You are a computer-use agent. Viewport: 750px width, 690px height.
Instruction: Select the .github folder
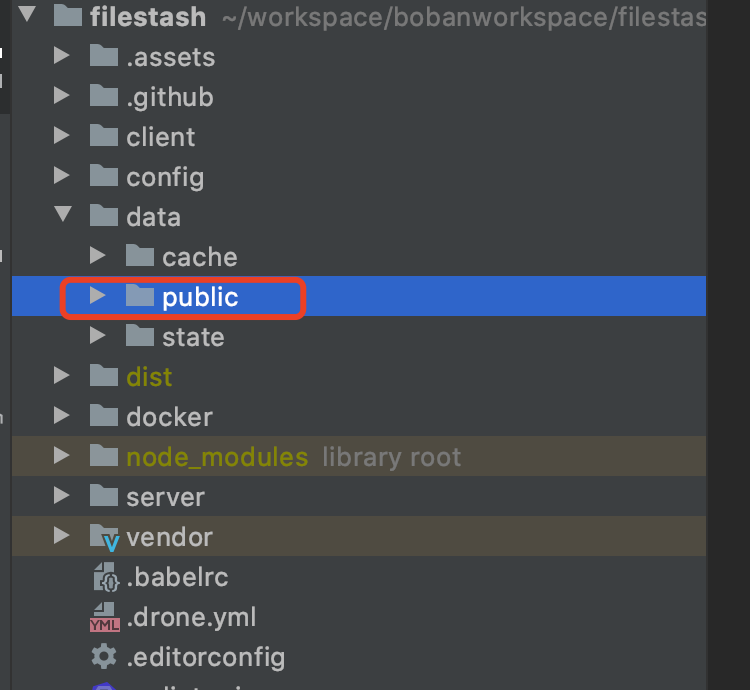[x=169, y=97]
